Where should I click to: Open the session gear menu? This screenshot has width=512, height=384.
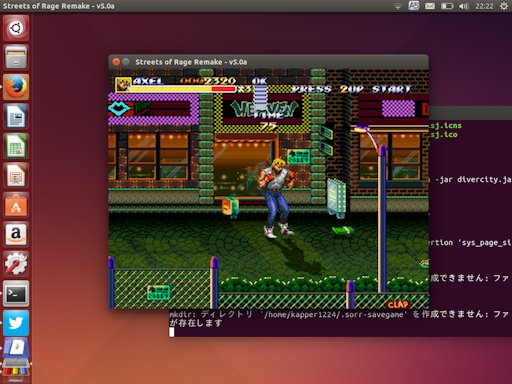[504, 6]
